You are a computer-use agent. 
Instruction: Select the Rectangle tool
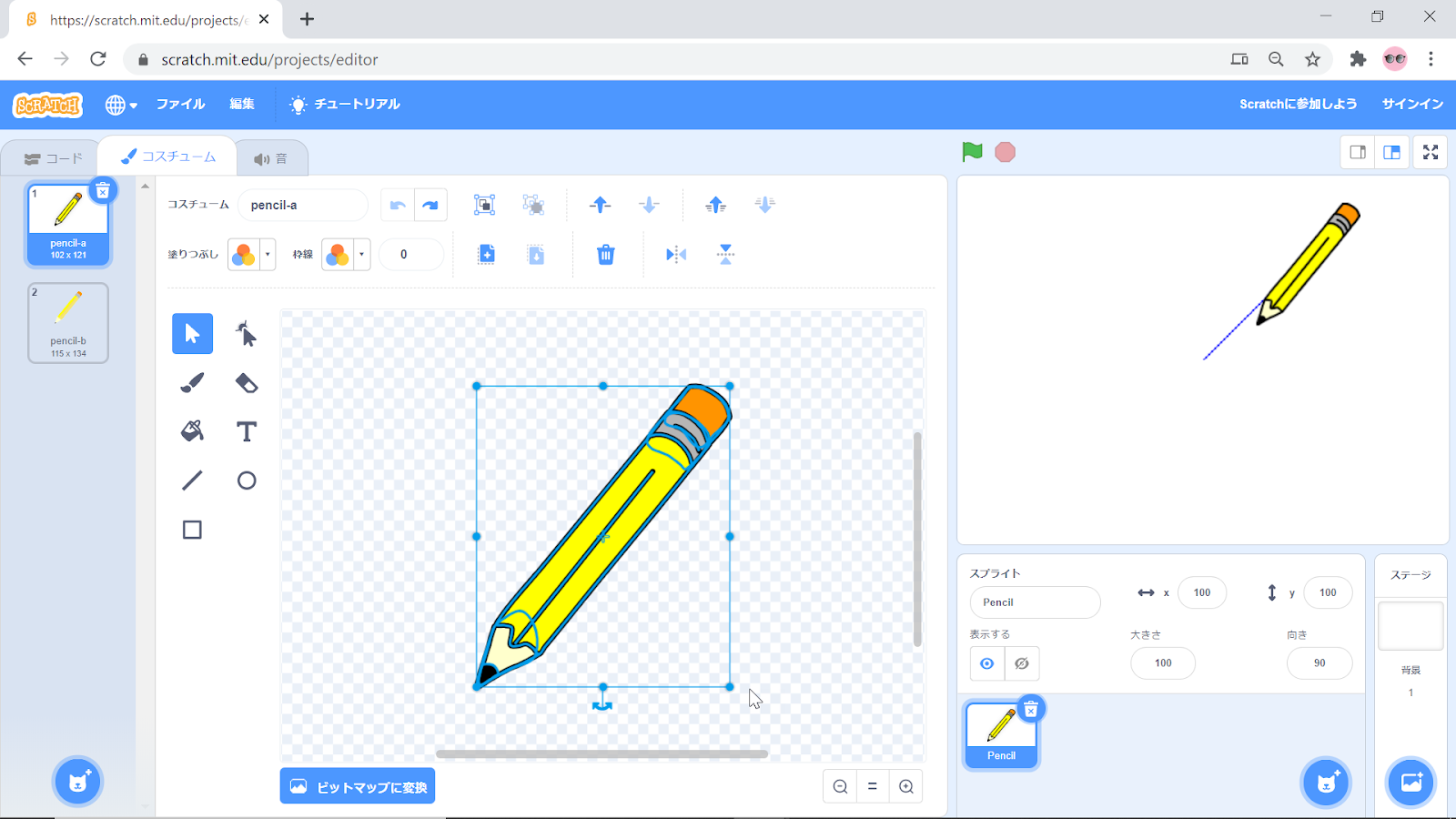192,530
